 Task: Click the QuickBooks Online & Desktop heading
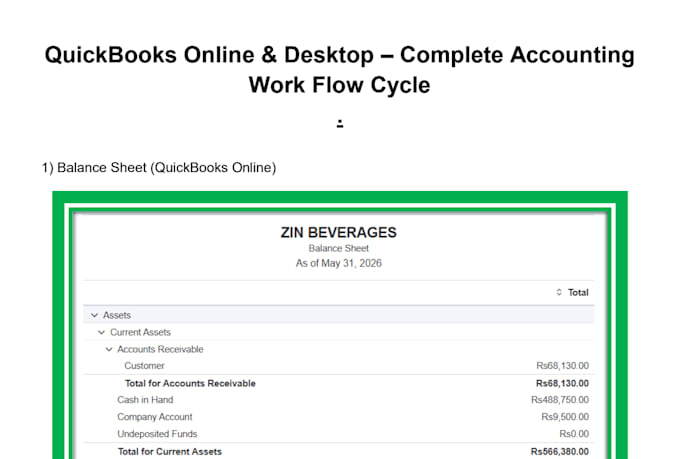point(340,69)
